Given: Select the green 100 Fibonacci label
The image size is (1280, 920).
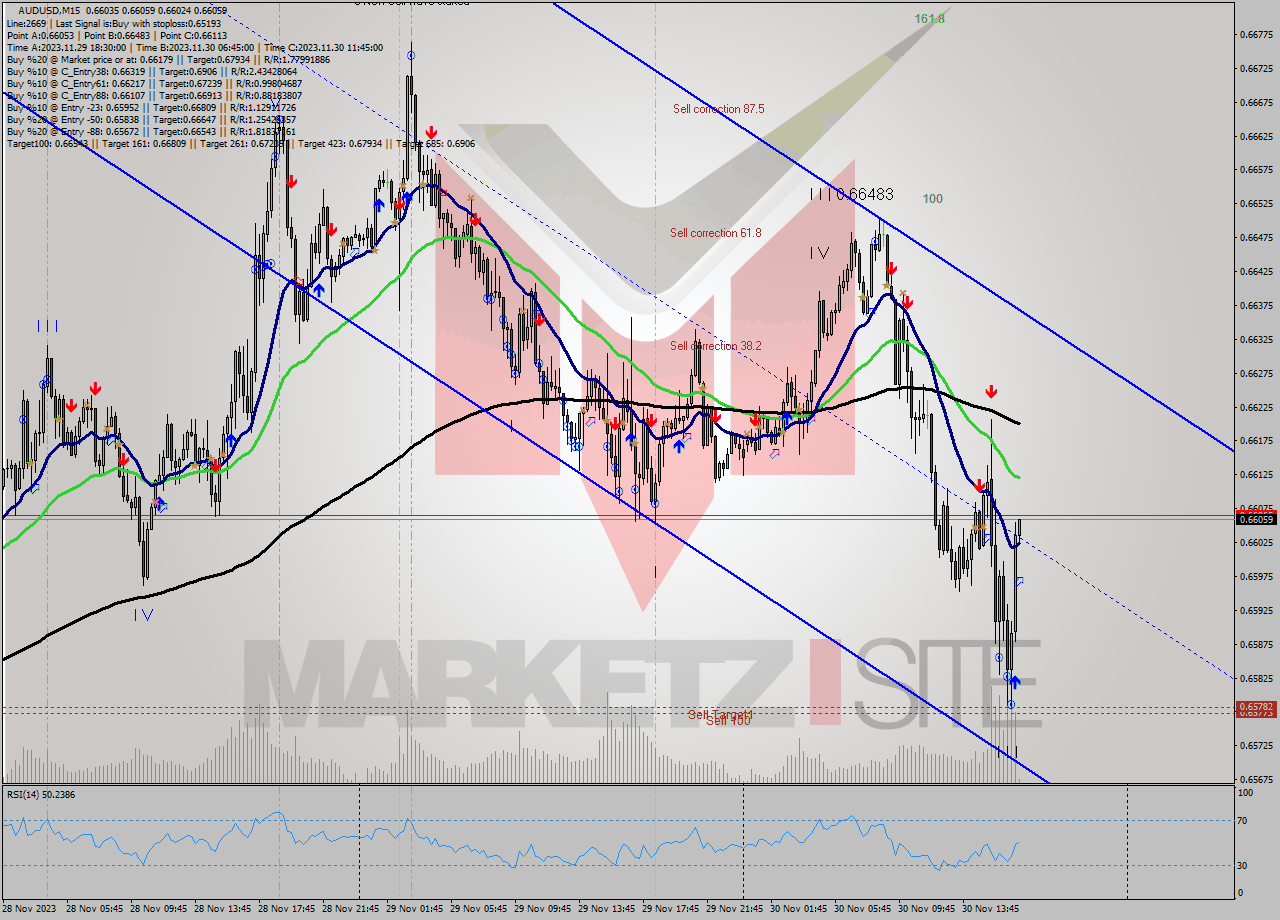Looking at the screenshot, I should [932, 199].
